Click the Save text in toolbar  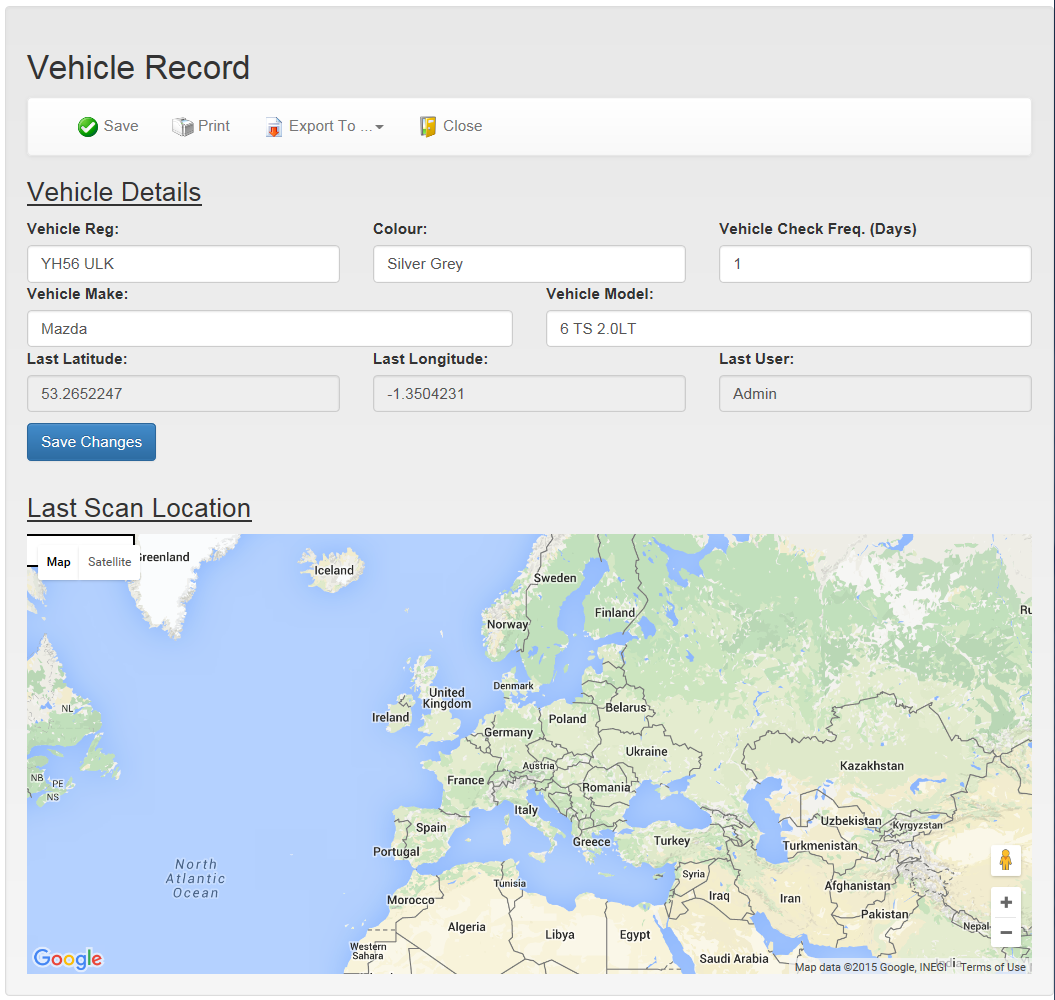121,126
